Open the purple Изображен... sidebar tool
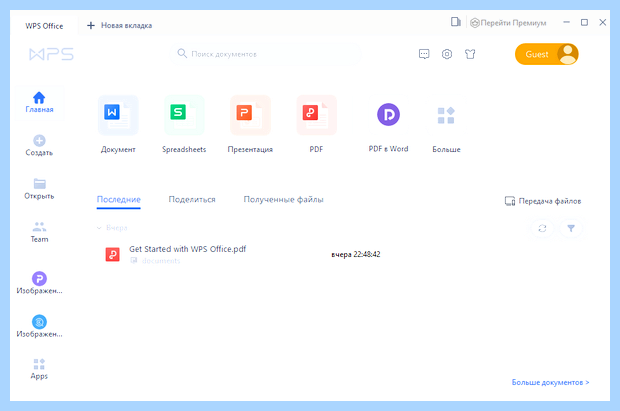The image size is (620, 411). [39, 282]
